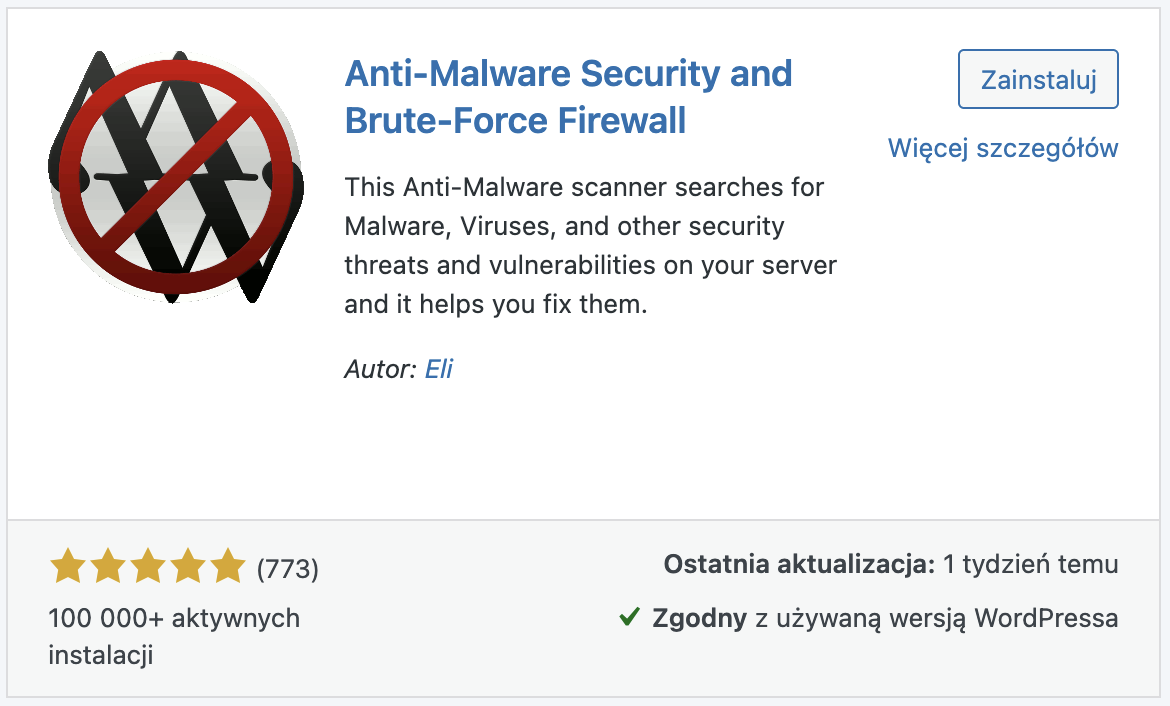Select the fourth rating star
The height and width of the screenshot is (706, 1170).
coord(185,566)
